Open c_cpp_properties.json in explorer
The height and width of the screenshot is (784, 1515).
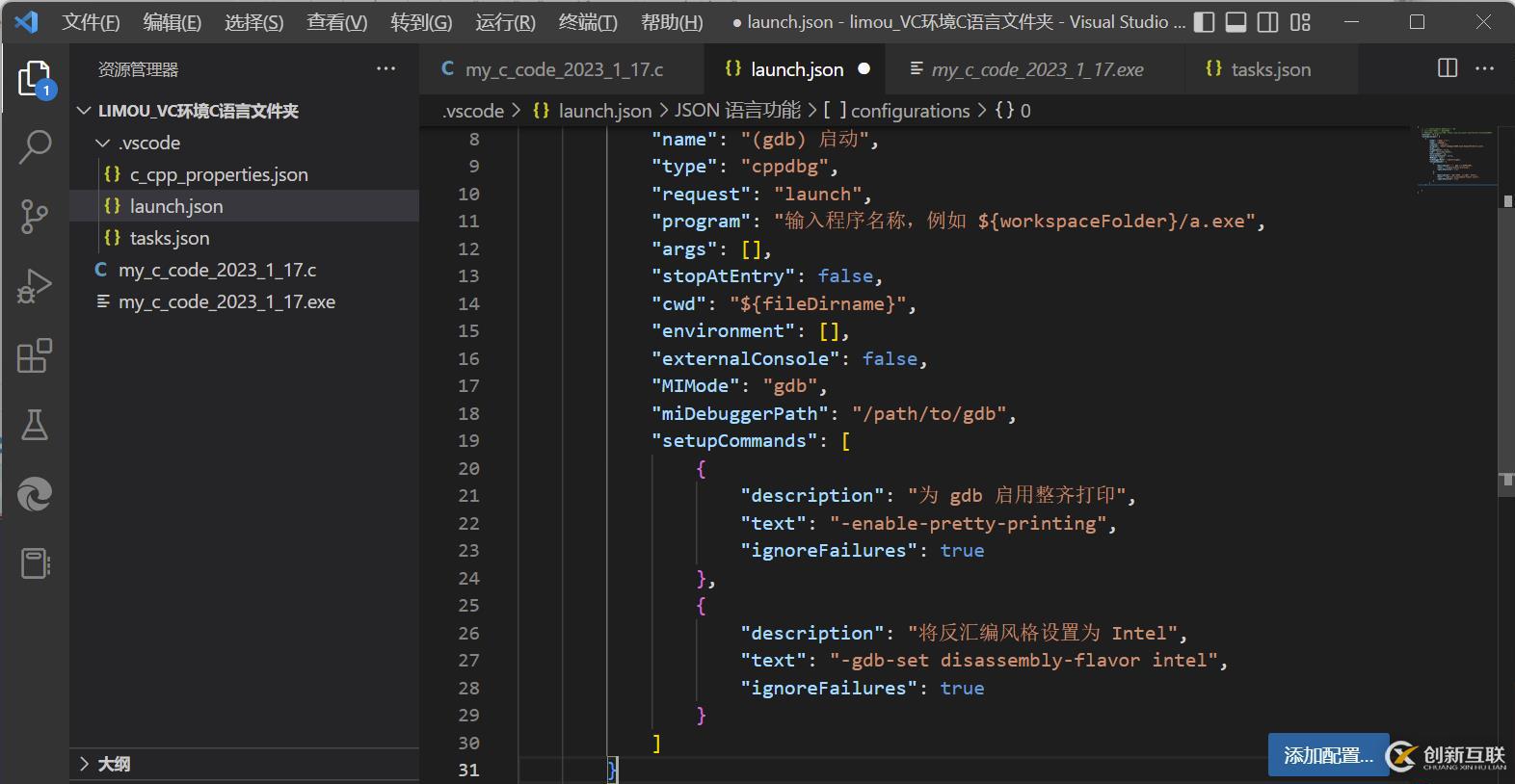[x=245, y=174]
